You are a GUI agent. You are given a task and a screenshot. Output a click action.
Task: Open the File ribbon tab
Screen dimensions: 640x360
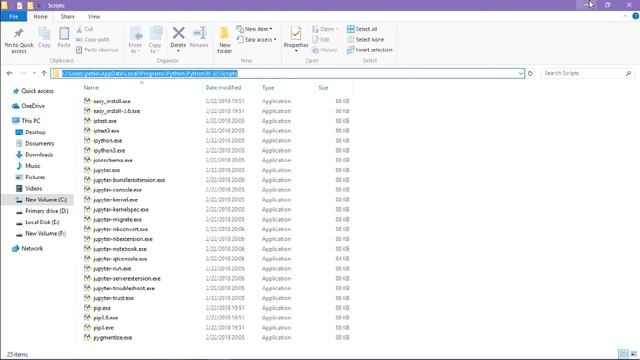[13, 16]
